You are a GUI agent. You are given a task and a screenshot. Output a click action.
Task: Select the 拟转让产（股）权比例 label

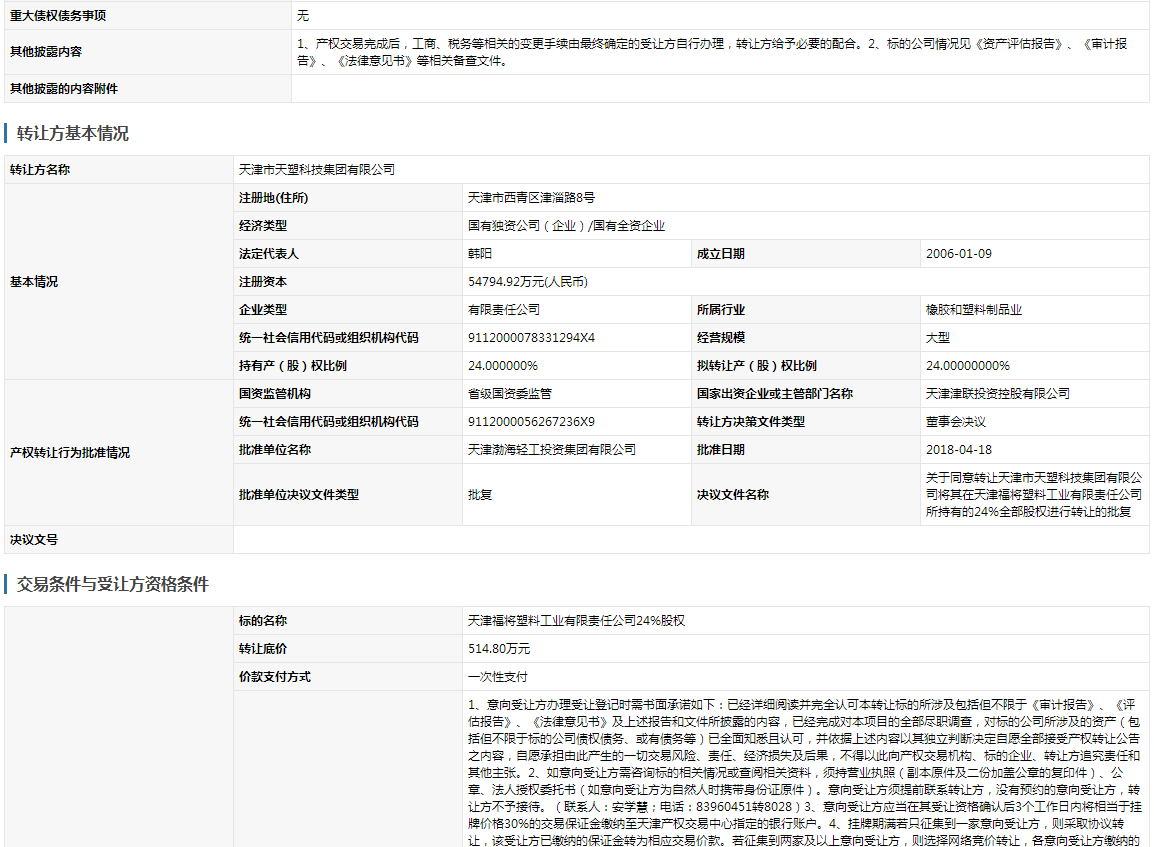[757, 365]
